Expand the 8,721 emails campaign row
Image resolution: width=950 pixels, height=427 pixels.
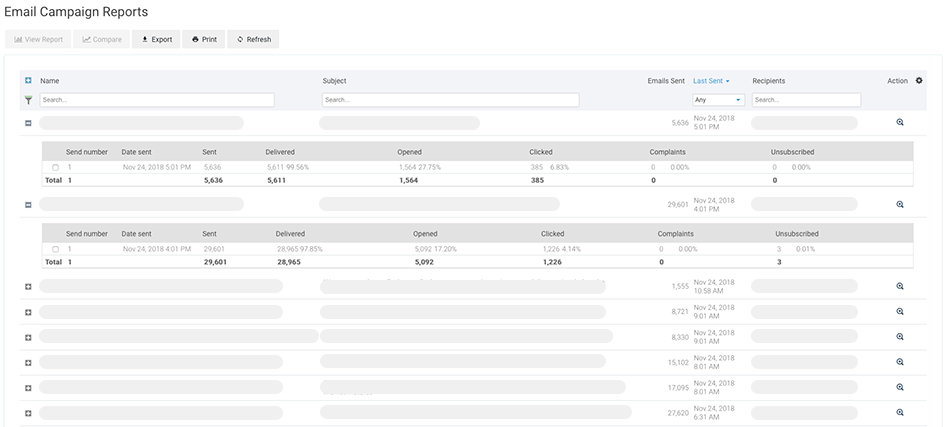pyautogui.click(x=28, y=312)
